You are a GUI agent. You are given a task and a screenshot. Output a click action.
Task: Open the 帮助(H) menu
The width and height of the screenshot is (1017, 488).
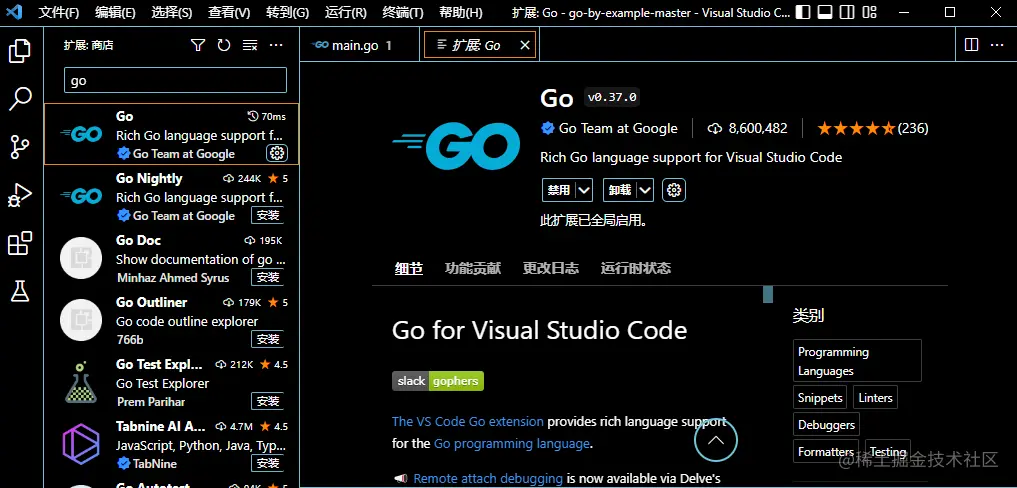tap(461, 12)
